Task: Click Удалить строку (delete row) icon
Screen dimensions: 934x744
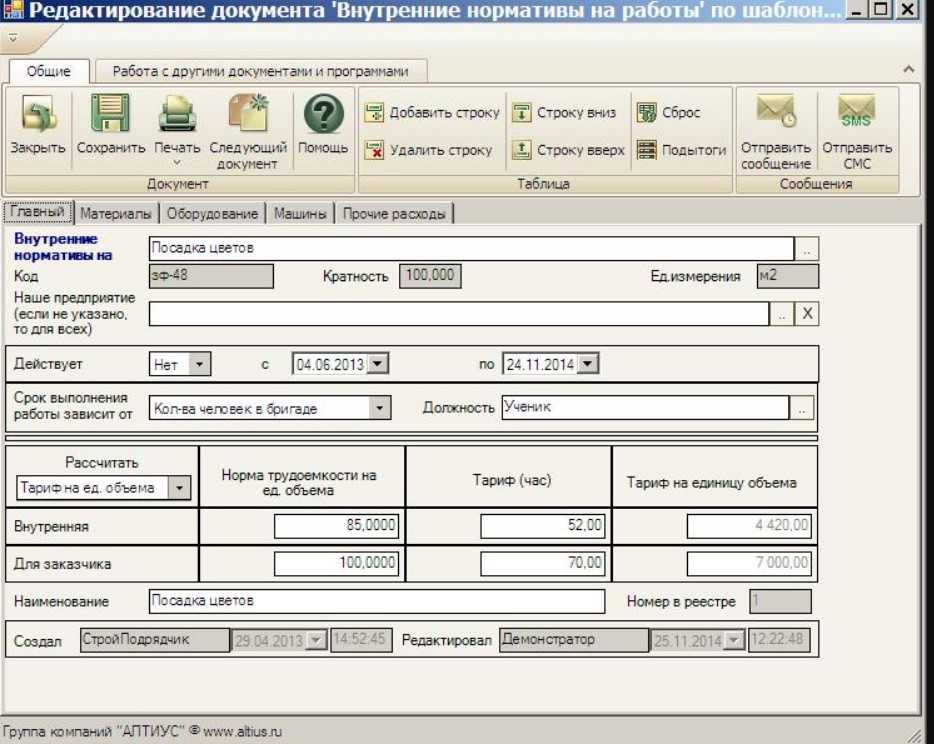Action: tap(374, 150)
